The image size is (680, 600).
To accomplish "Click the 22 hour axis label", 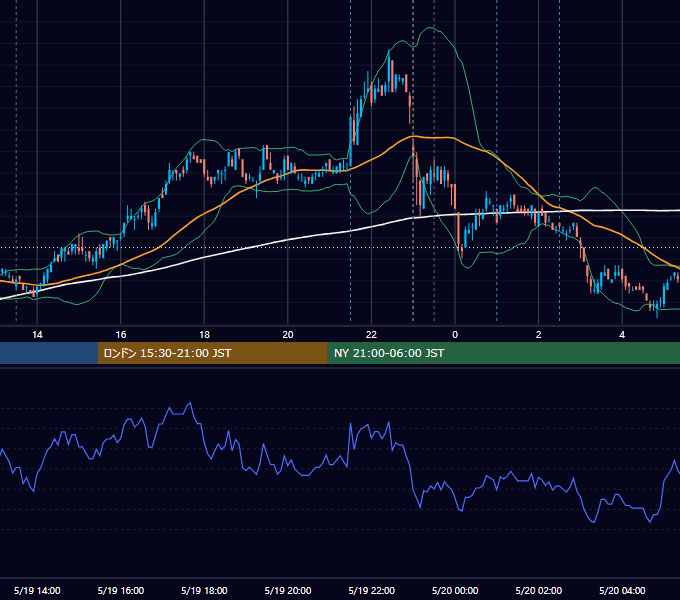I will (x=371, y=335).
